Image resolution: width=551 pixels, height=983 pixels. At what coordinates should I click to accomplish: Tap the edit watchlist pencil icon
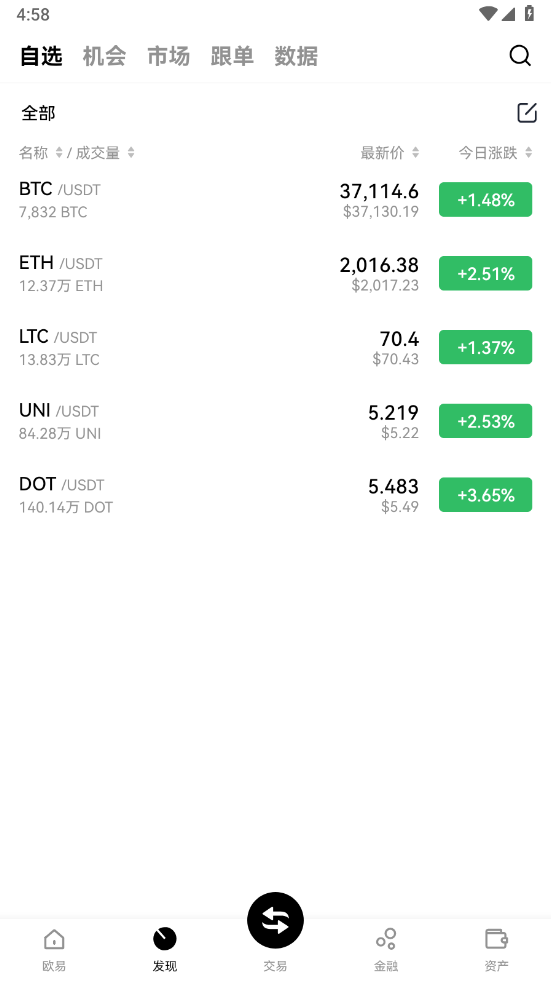(527, 113)
